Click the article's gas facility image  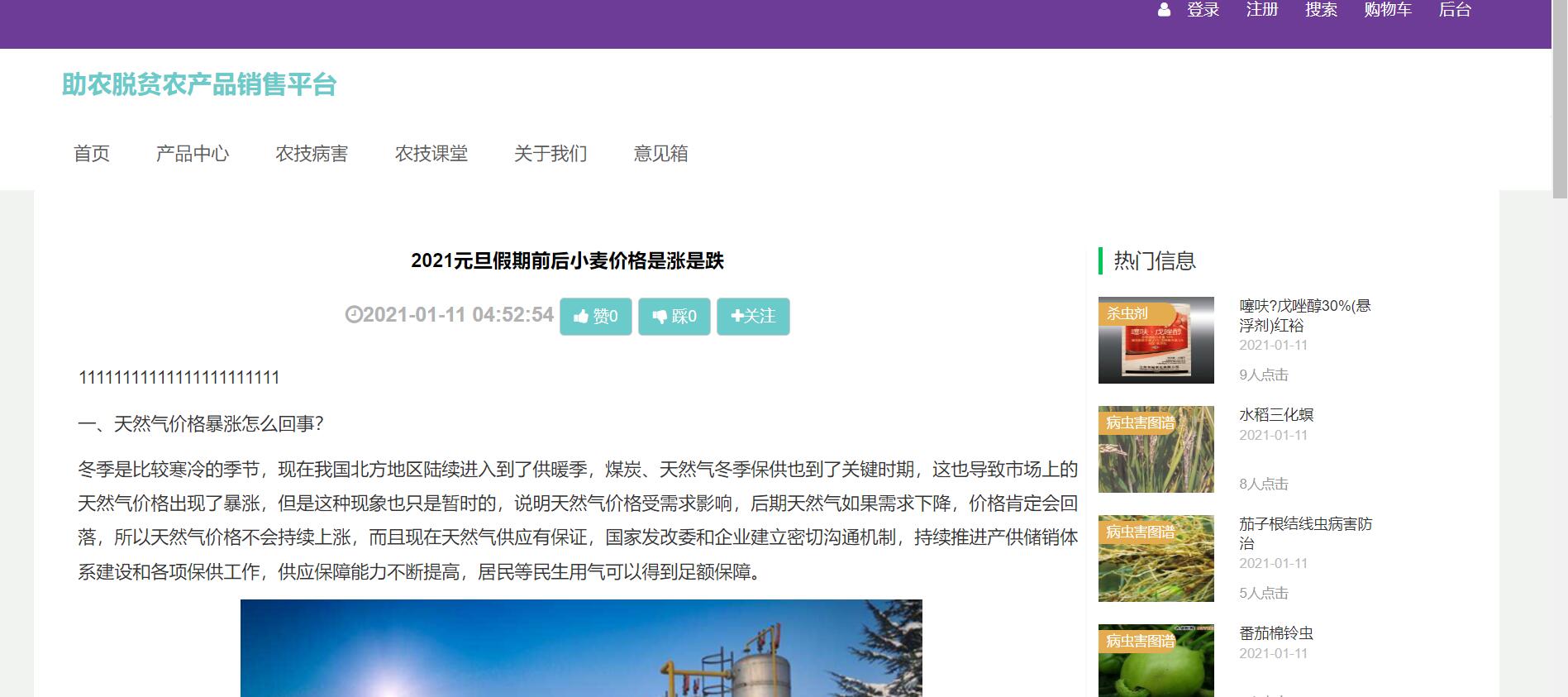(x=581, y=648)
